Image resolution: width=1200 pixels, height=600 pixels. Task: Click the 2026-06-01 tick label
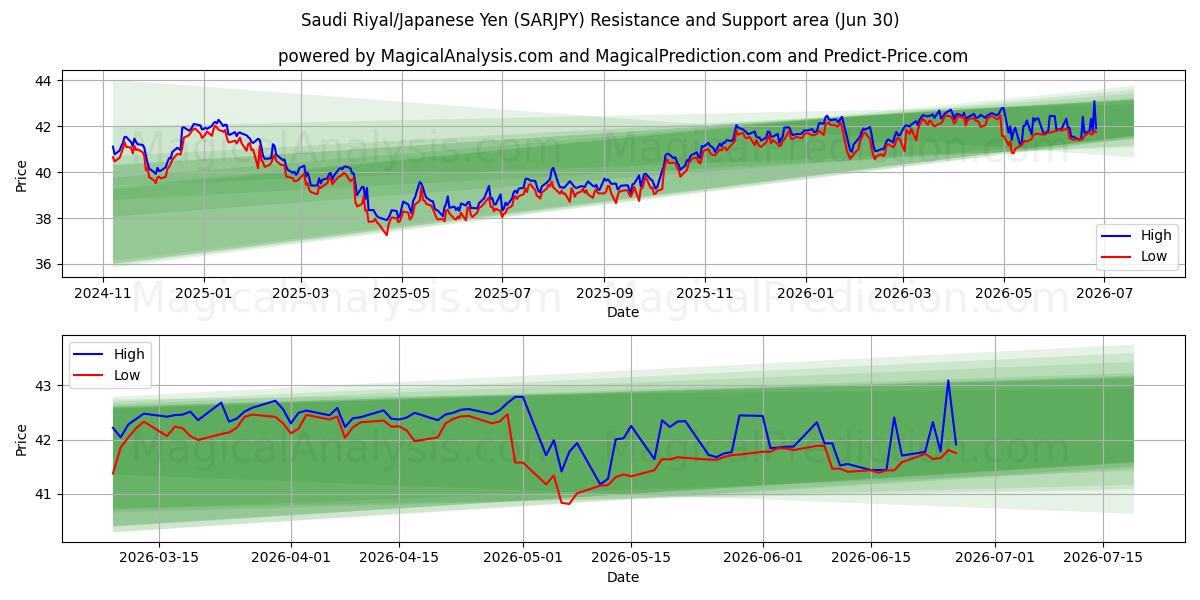pyautogui.click(x=763, y=557)
